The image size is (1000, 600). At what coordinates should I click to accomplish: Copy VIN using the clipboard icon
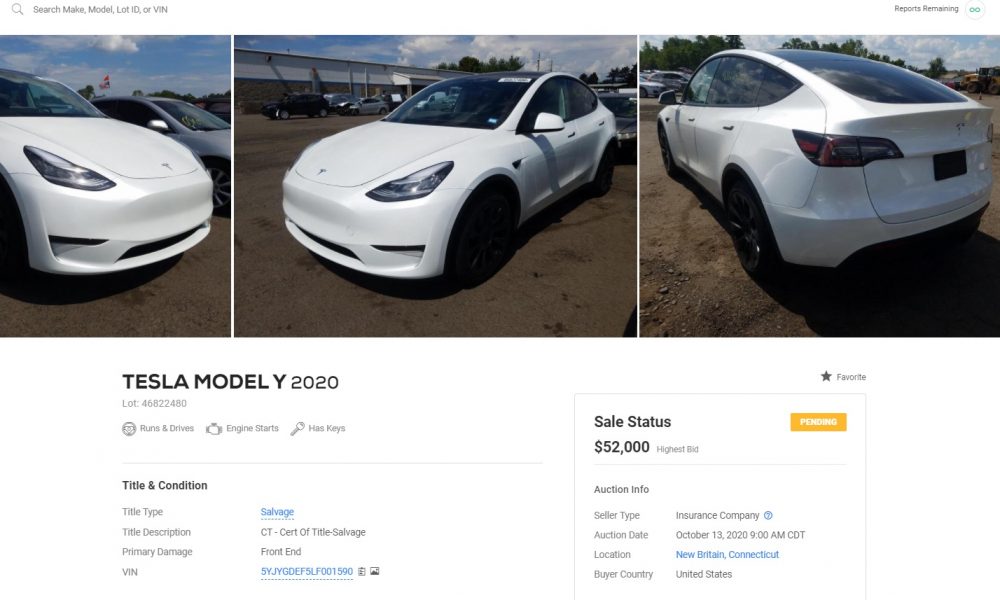(x=362, y=571)
